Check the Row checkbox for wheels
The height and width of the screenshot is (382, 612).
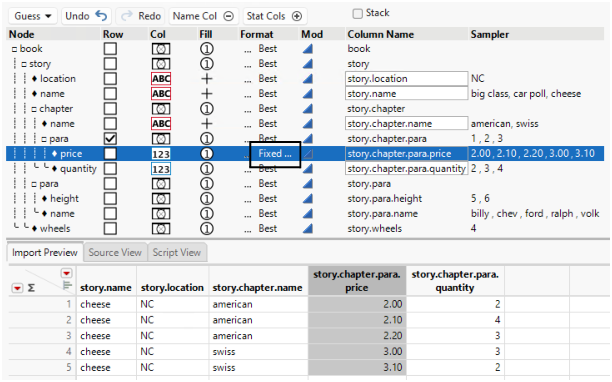[x=110, y=229]
